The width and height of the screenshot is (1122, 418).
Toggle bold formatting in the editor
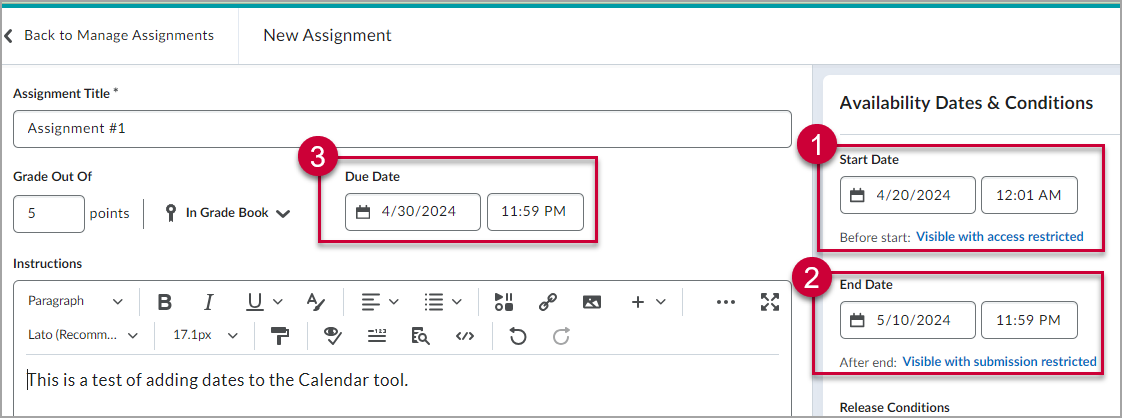point(165,302)
